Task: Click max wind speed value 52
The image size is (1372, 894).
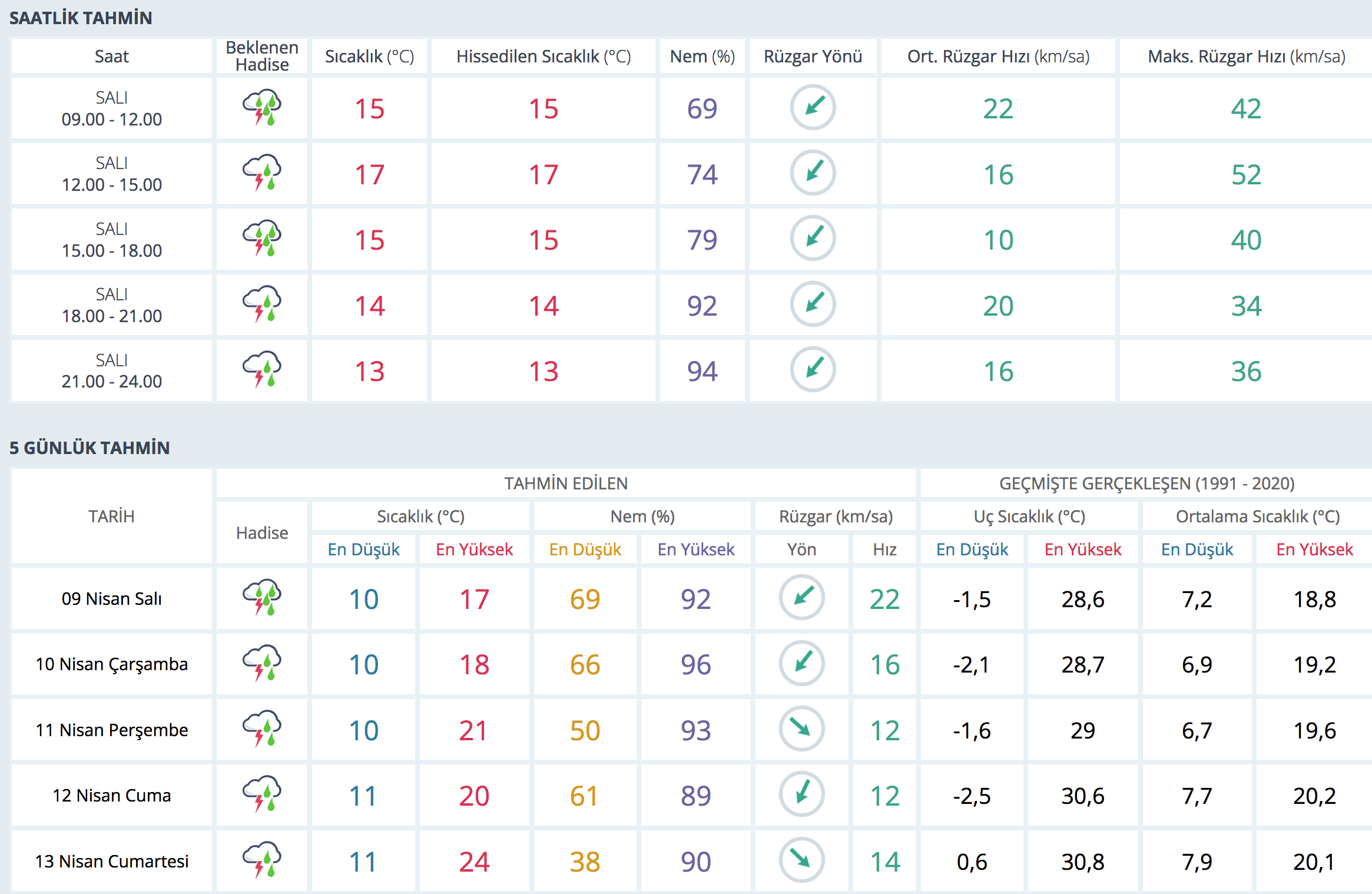Action: 1246,175
